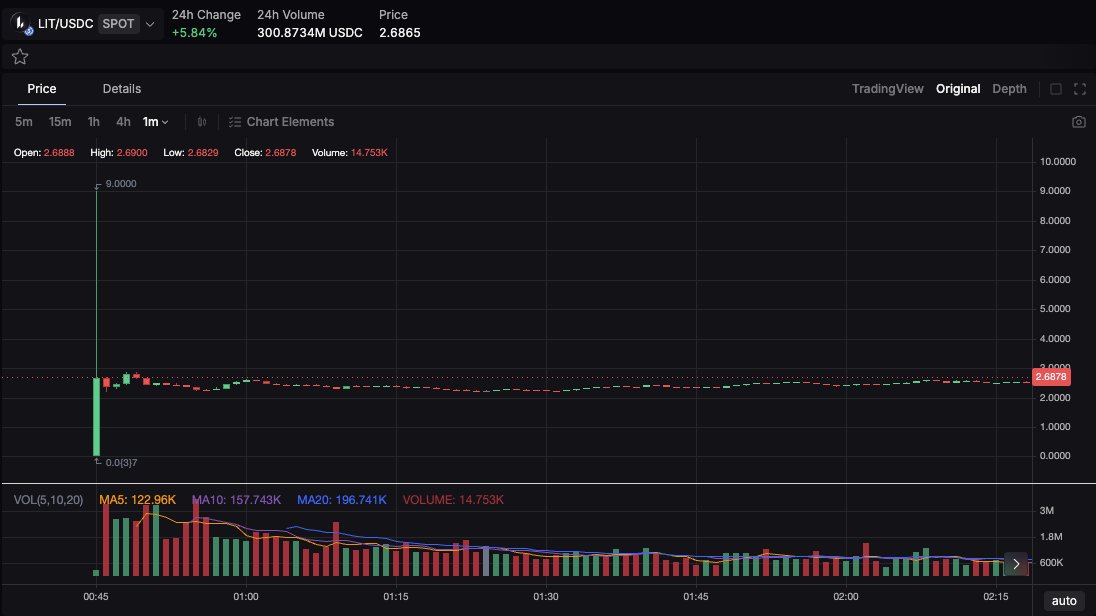Select the 5m timeframe

coord(24,122)
